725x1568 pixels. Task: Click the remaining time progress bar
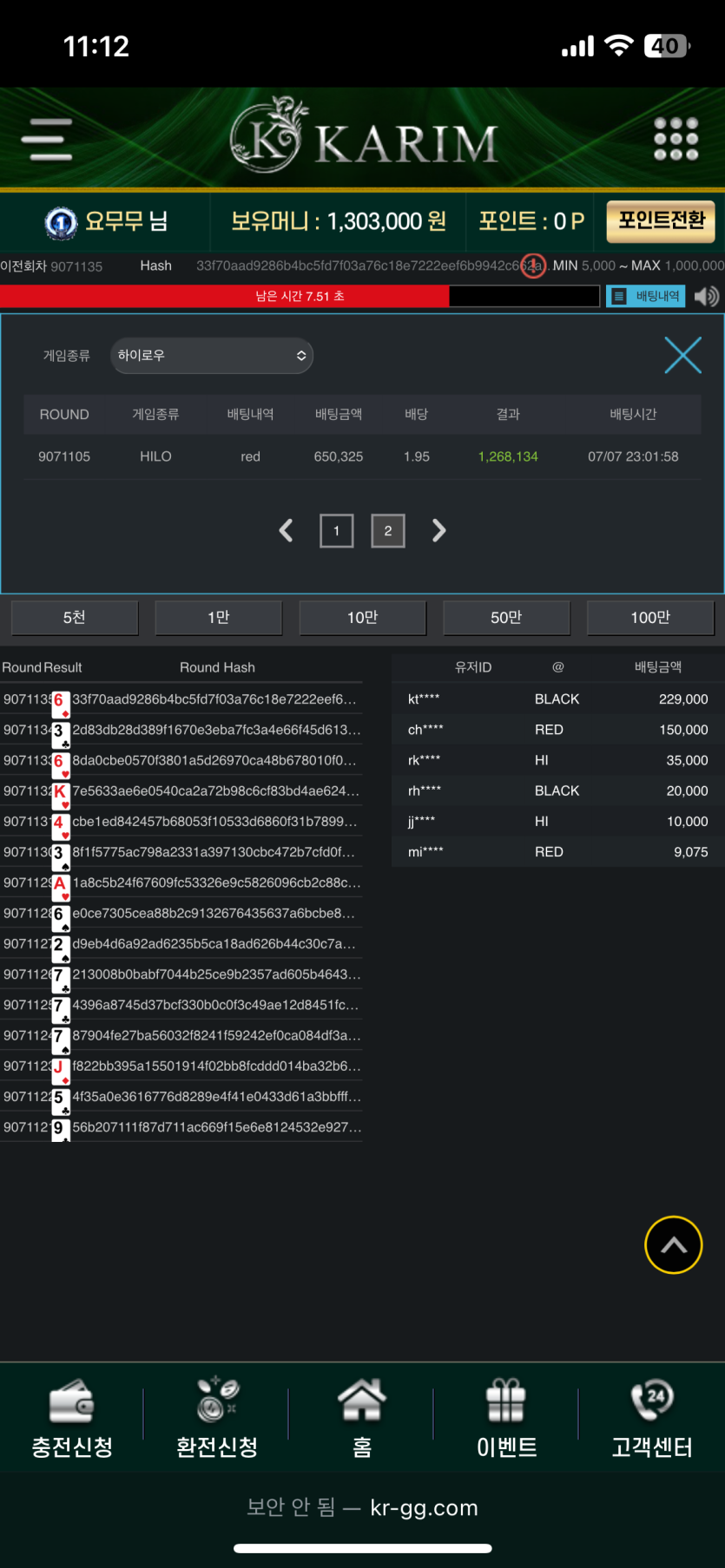point(300,297)
